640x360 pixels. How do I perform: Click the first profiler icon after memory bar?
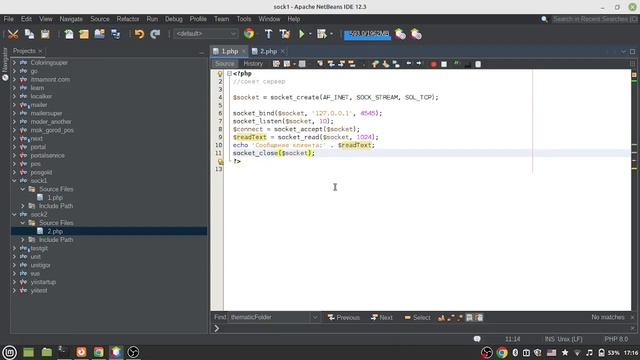pyautogui.click(x=400, y=34)
